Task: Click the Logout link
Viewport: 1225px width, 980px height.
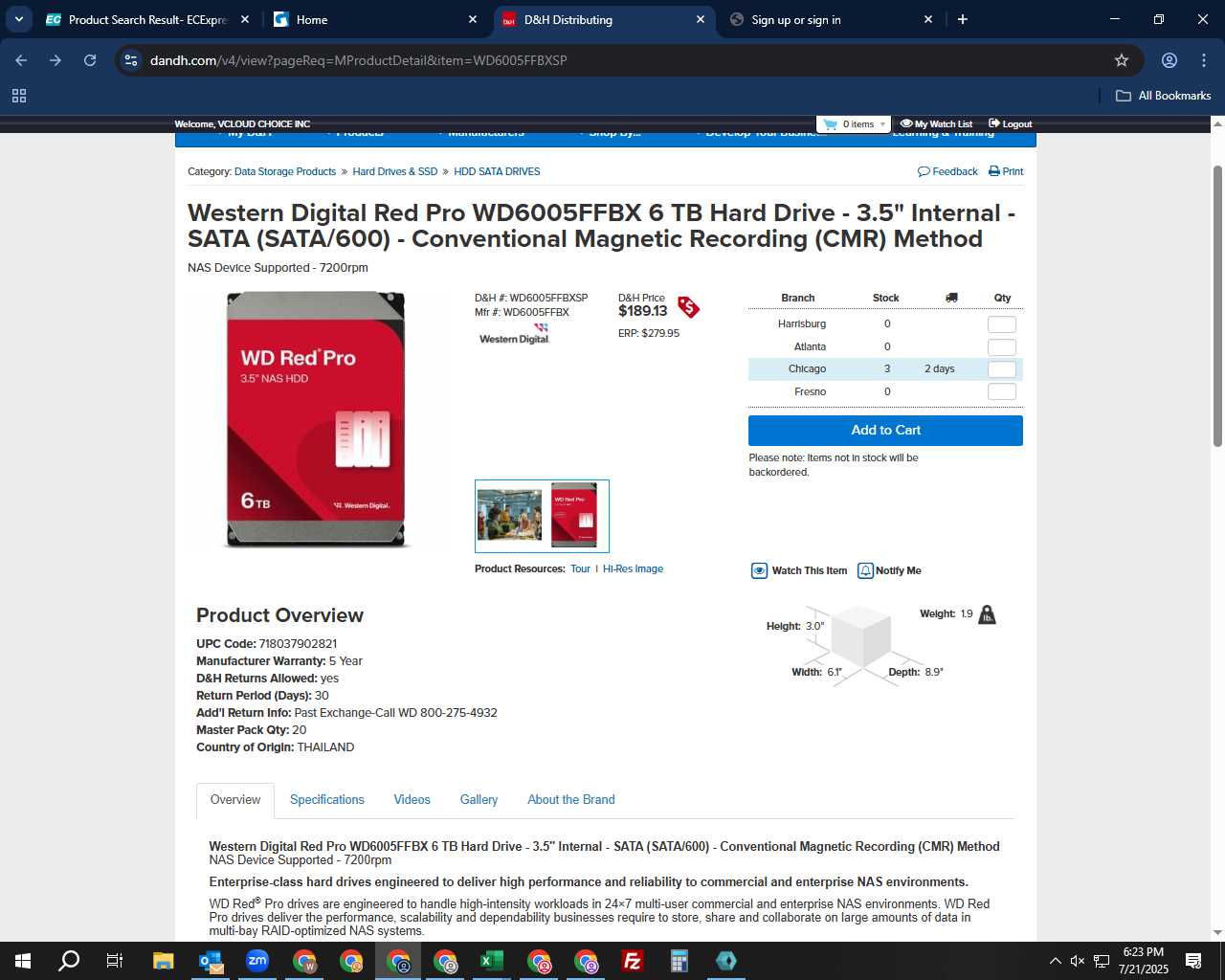Action: coord(1010,124)
